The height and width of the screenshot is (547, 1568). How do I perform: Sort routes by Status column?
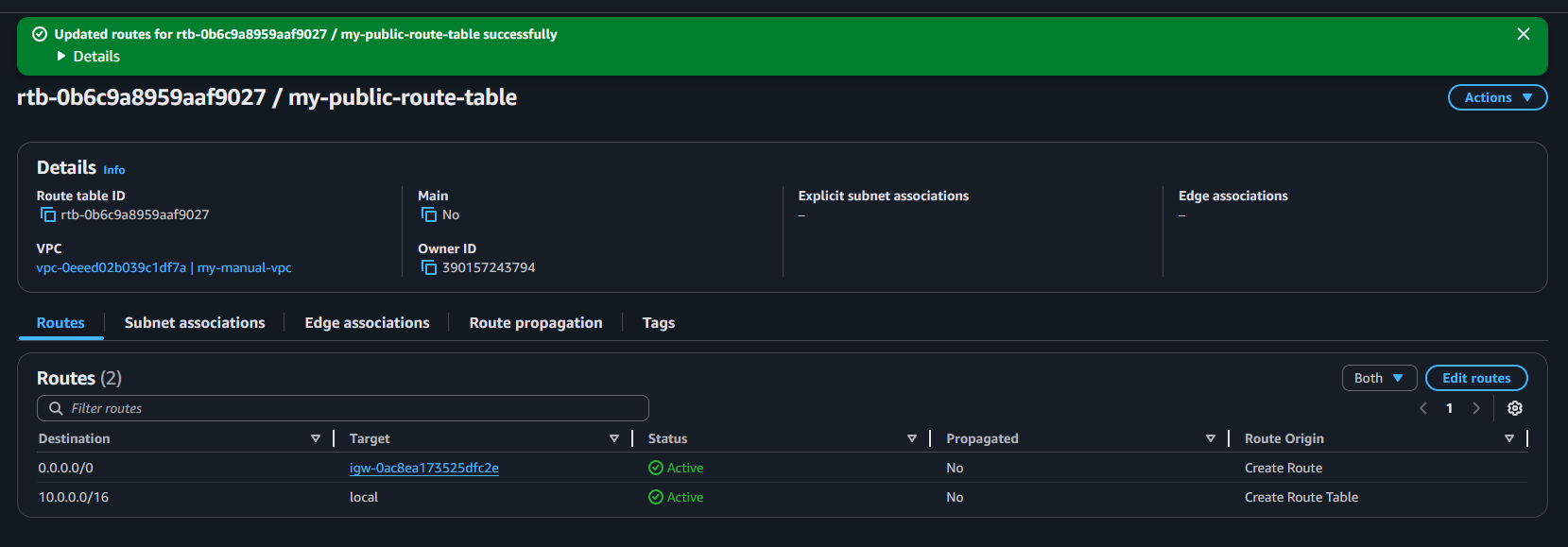912,438
